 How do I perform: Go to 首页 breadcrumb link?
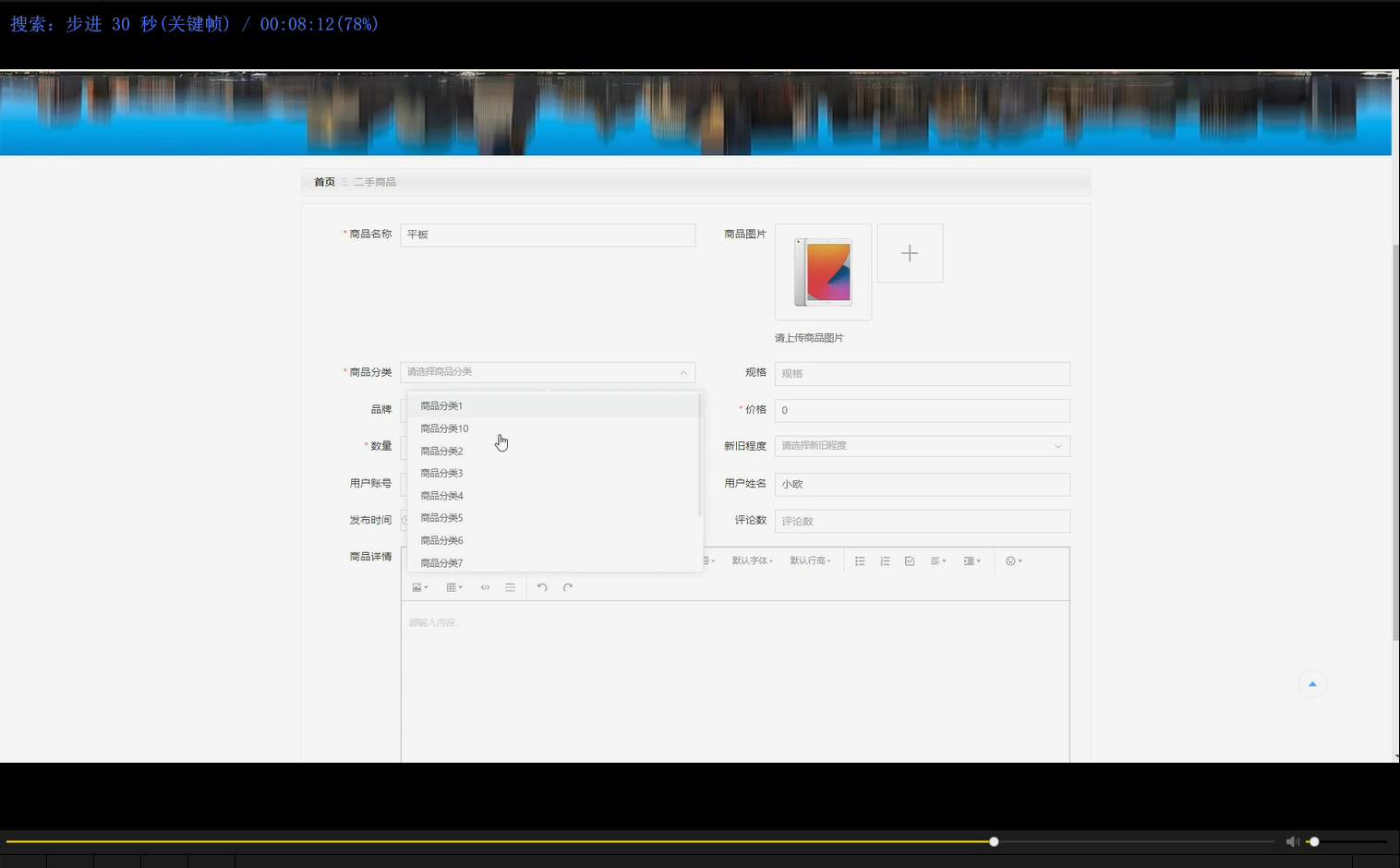pos(324,182)
